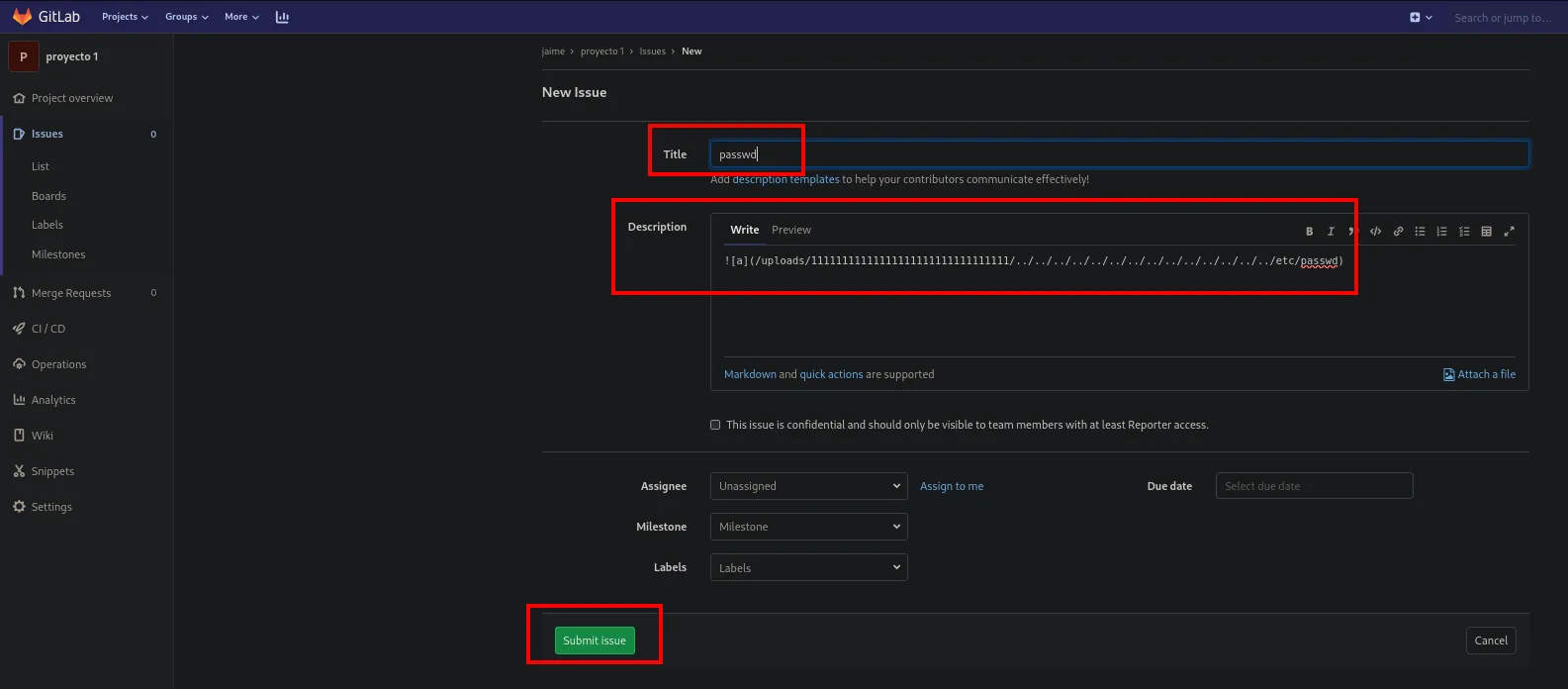Open the Milestones submenu item
The image size is (1568, 689).
click(58, 254)
